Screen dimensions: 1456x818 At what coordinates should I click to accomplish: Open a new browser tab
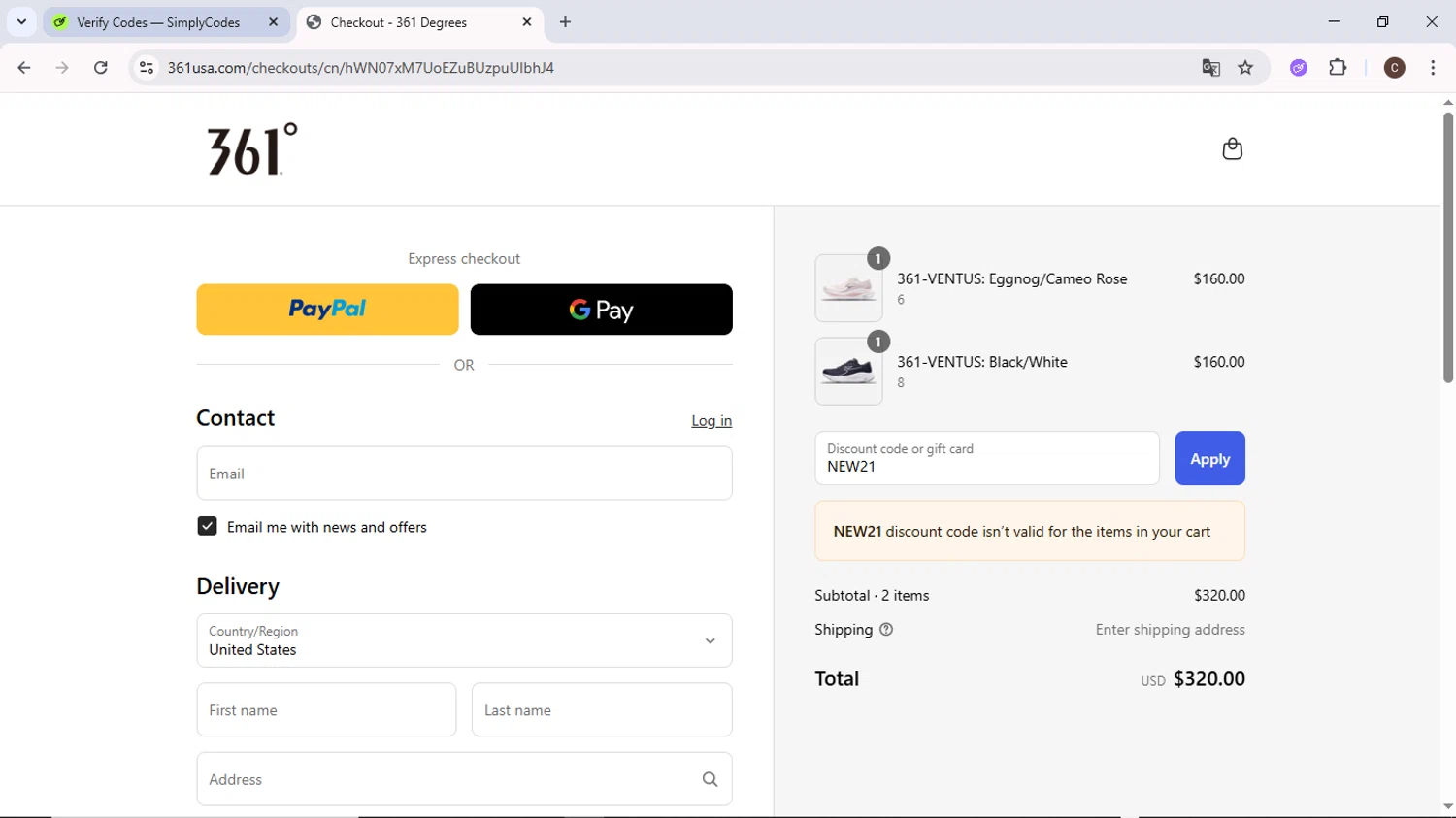(565, 22)
